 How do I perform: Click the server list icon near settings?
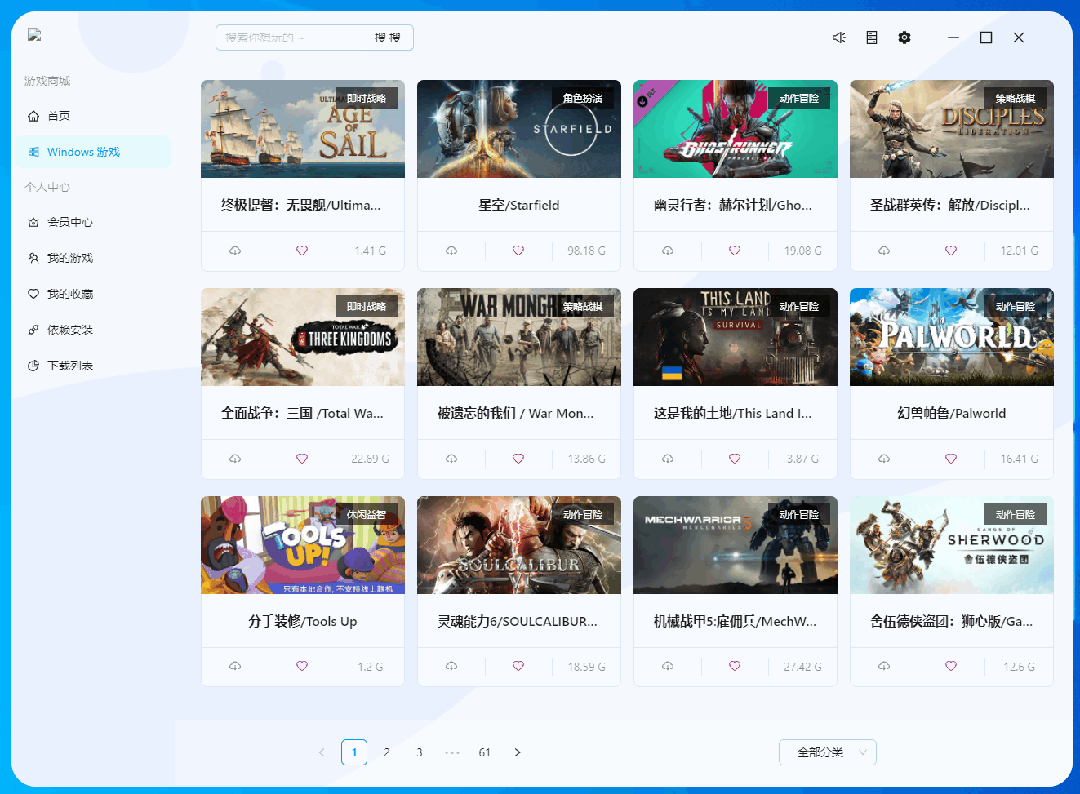pyautogui.click(x=871, y=37)
